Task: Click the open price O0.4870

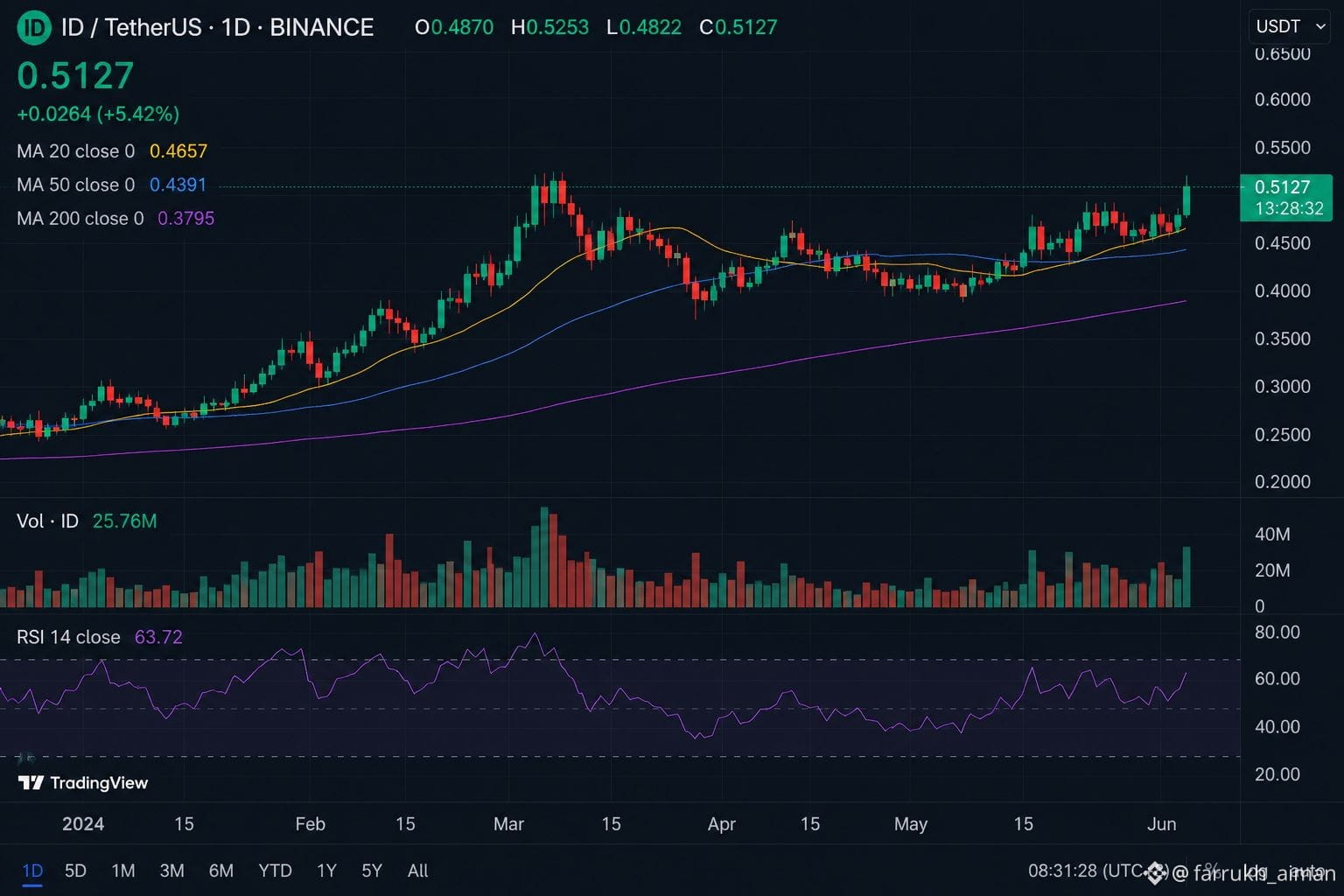Action: point(454,27)
